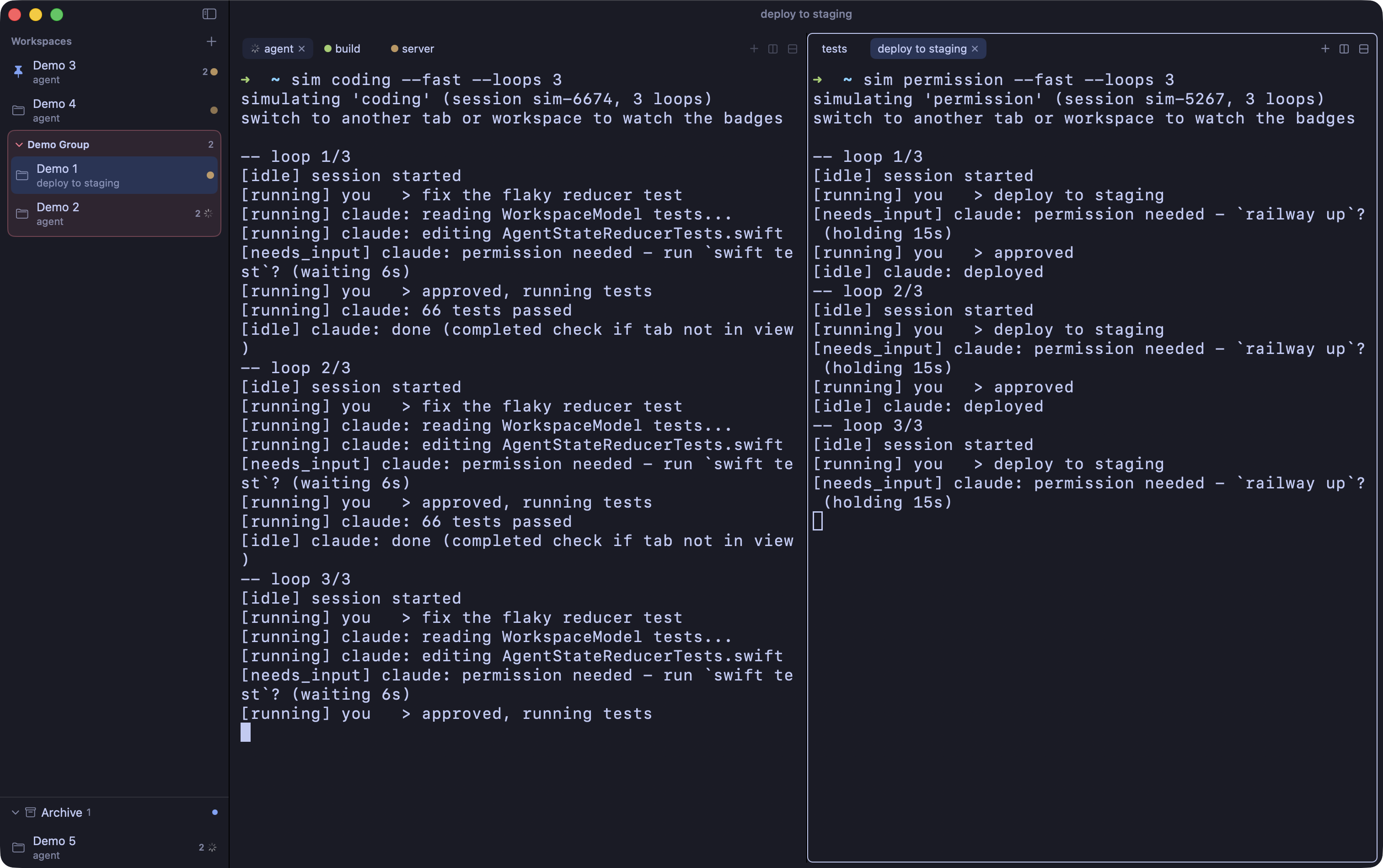This screenshot has width=1383, height=868.
Task: Split left pane vertically
Action: (773, 49)
